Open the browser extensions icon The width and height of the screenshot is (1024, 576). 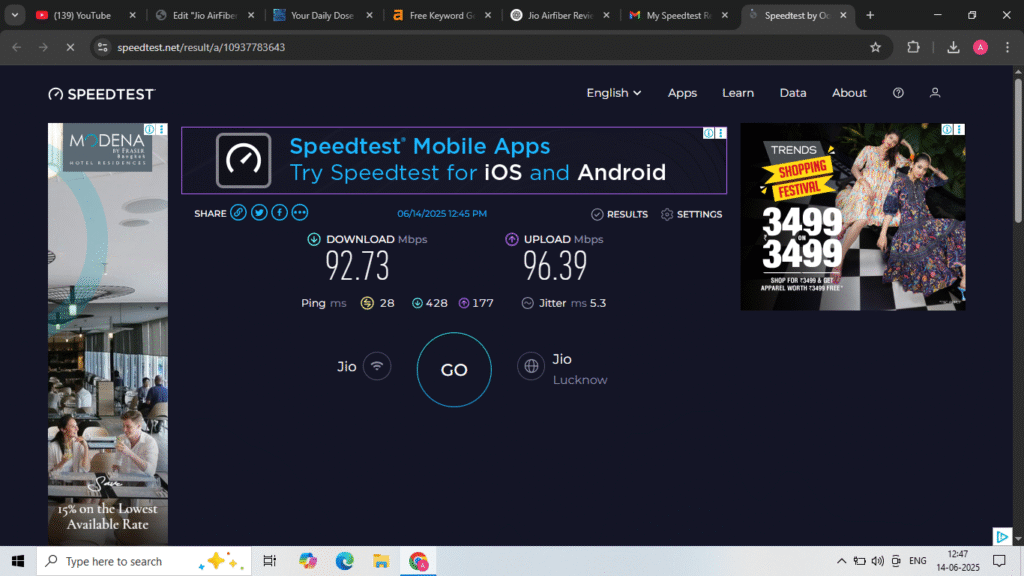(913, 47)
